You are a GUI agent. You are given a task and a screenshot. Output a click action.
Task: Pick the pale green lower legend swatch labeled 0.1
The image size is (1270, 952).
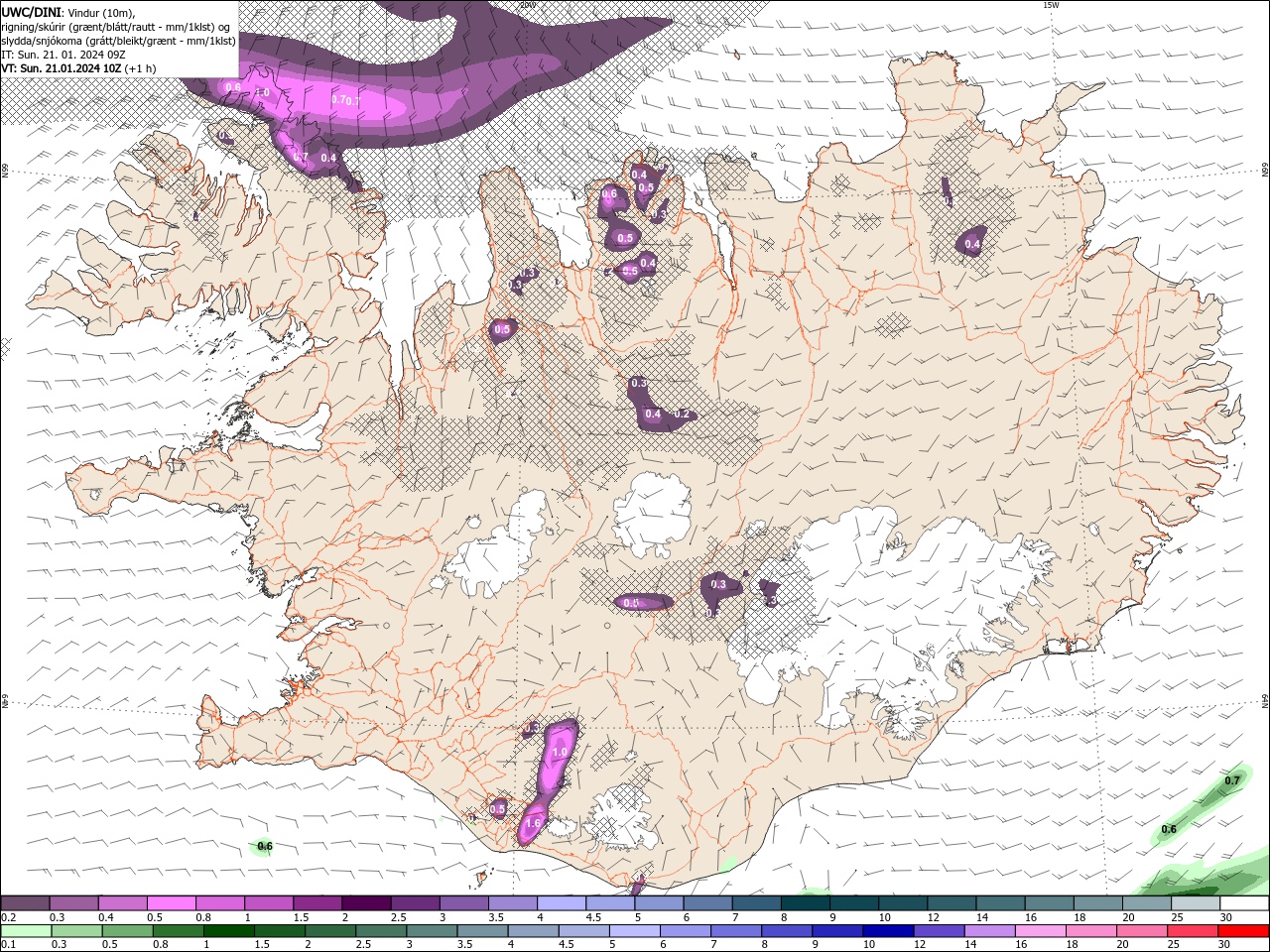click(x=26, y=931)
